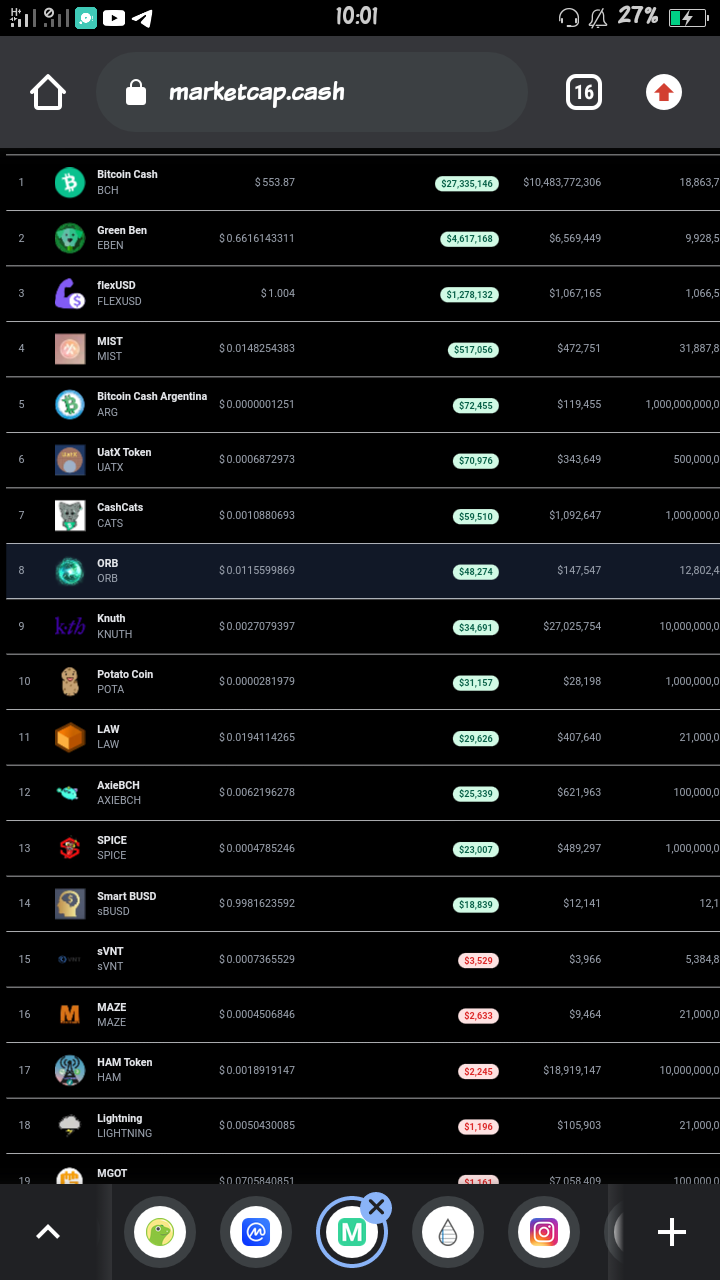Open the MIST token logo

coord(70,349)
